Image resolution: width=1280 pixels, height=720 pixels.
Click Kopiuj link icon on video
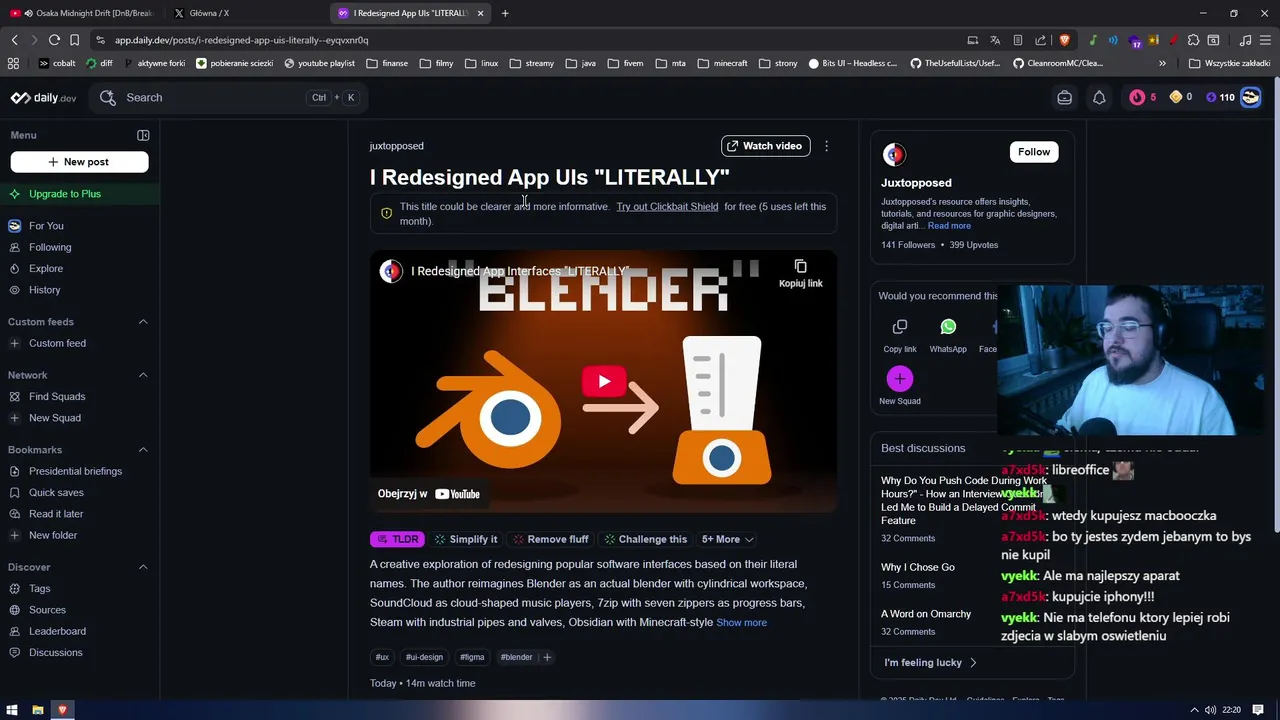[x=800, y=273]
